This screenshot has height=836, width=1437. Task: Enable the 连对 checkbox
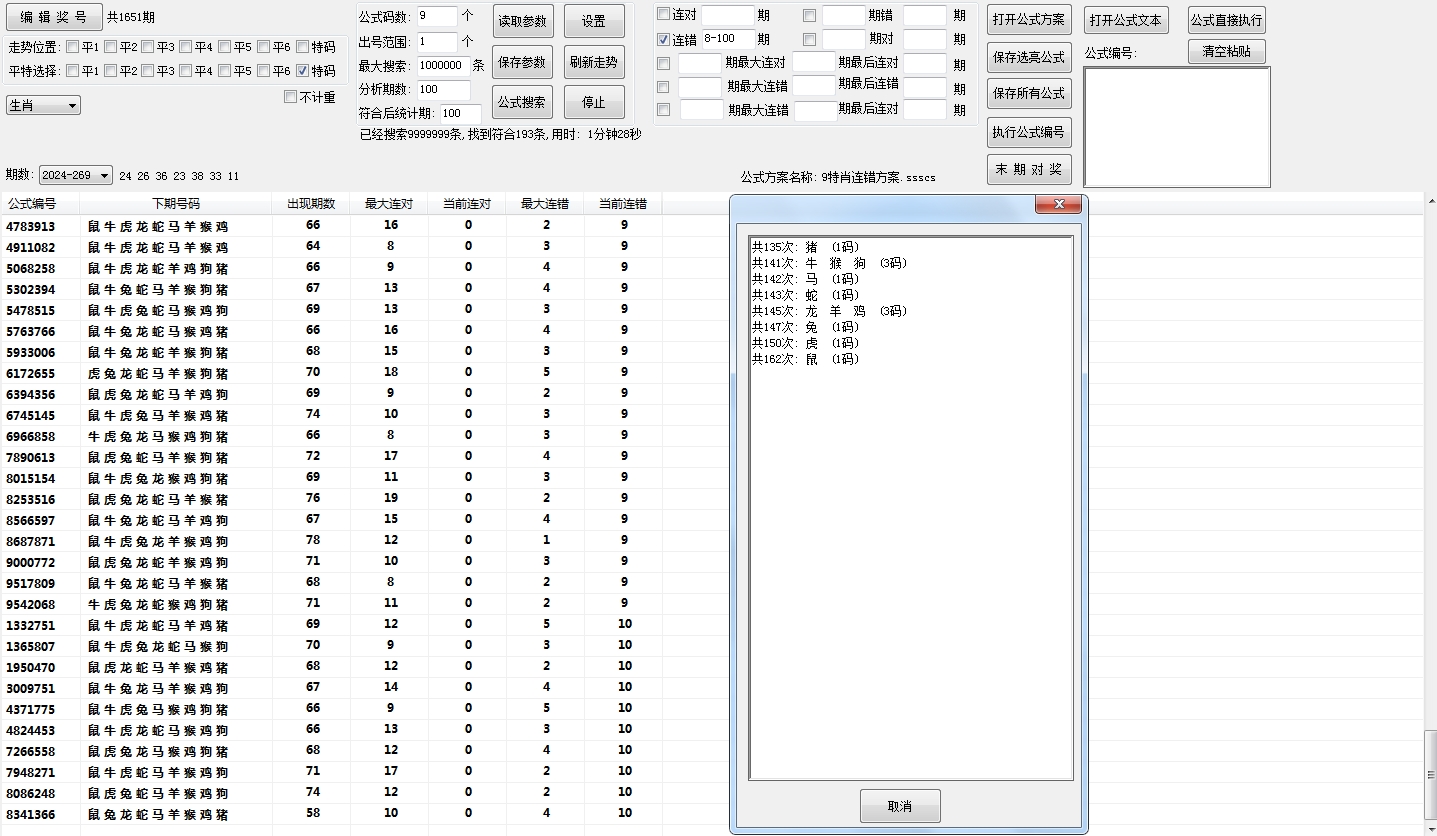[x=662, y=14]
